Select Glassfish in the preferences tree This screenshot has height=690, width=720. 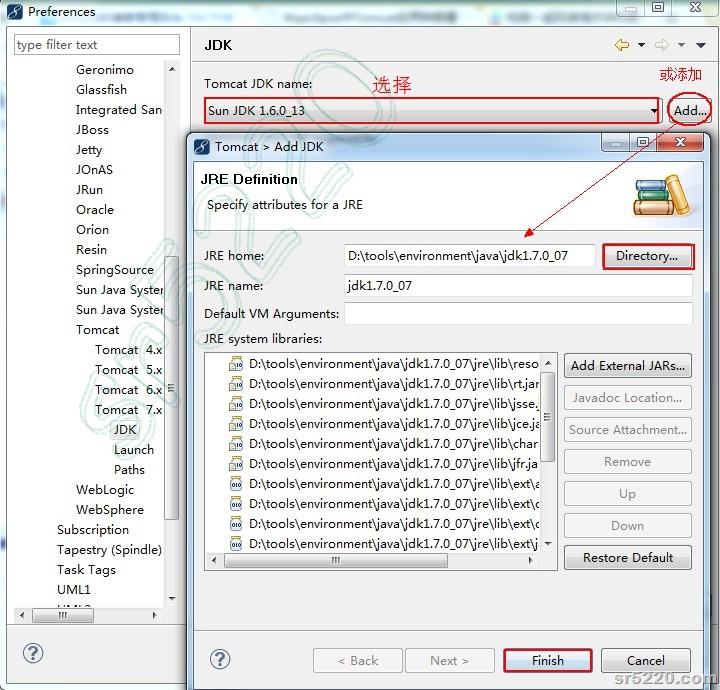[101, 90]
